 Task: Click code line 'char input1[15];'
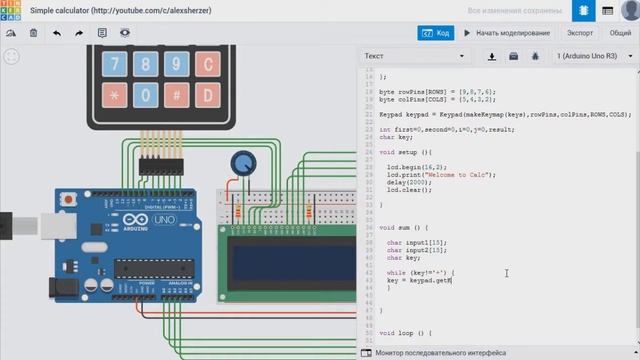[x=416, y=242]
